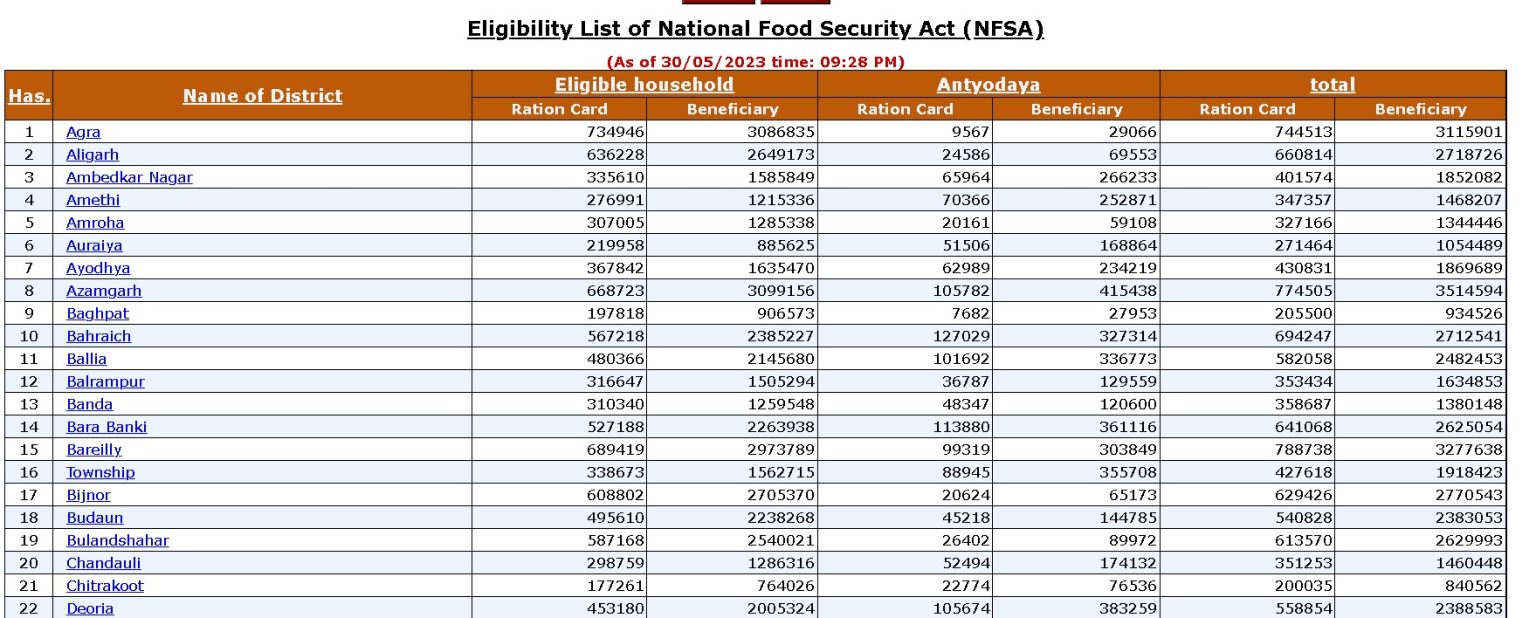Click the Eligible household column header
This screenshot has height=618, width=1536.
point(645,86)
